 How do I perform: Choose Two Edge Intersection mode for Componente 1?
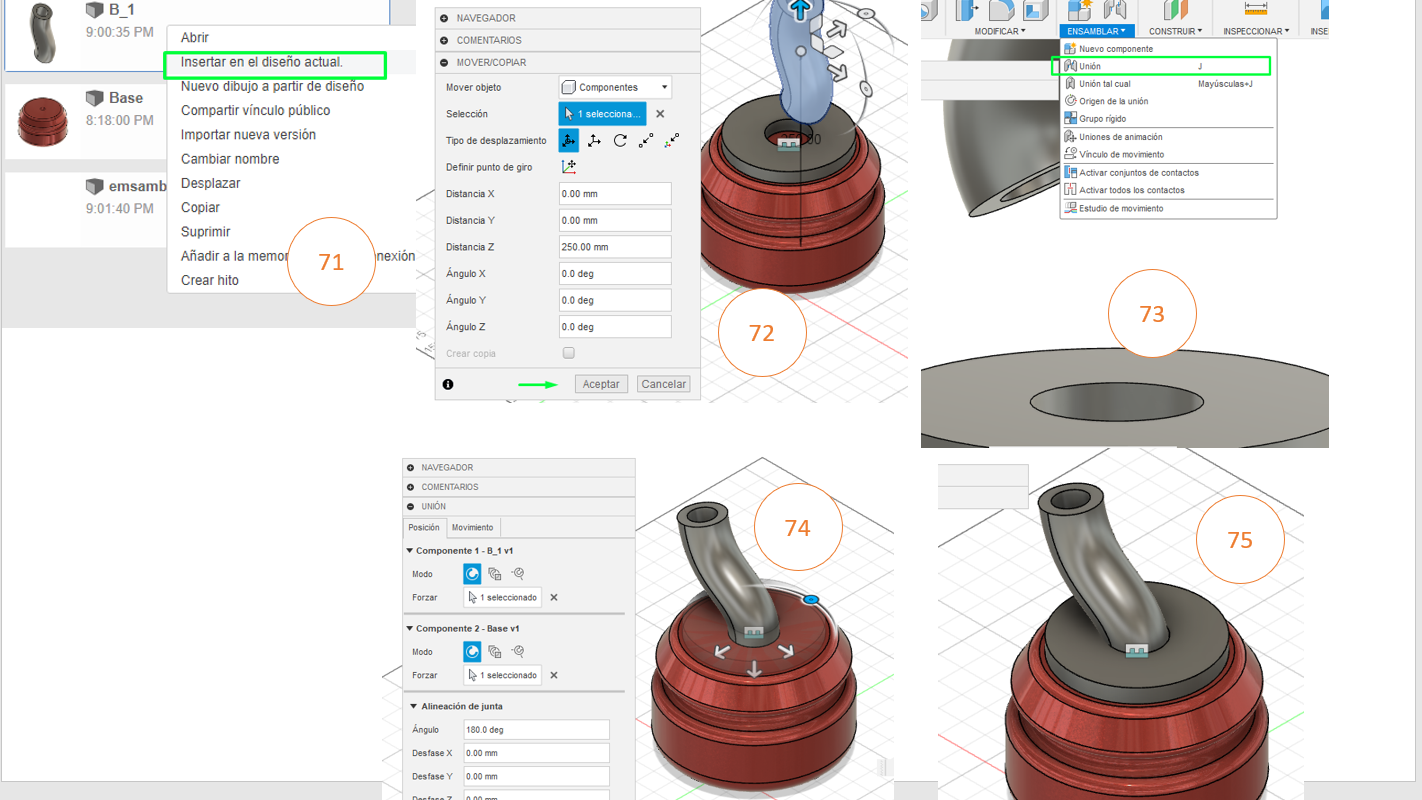point(517,574)
